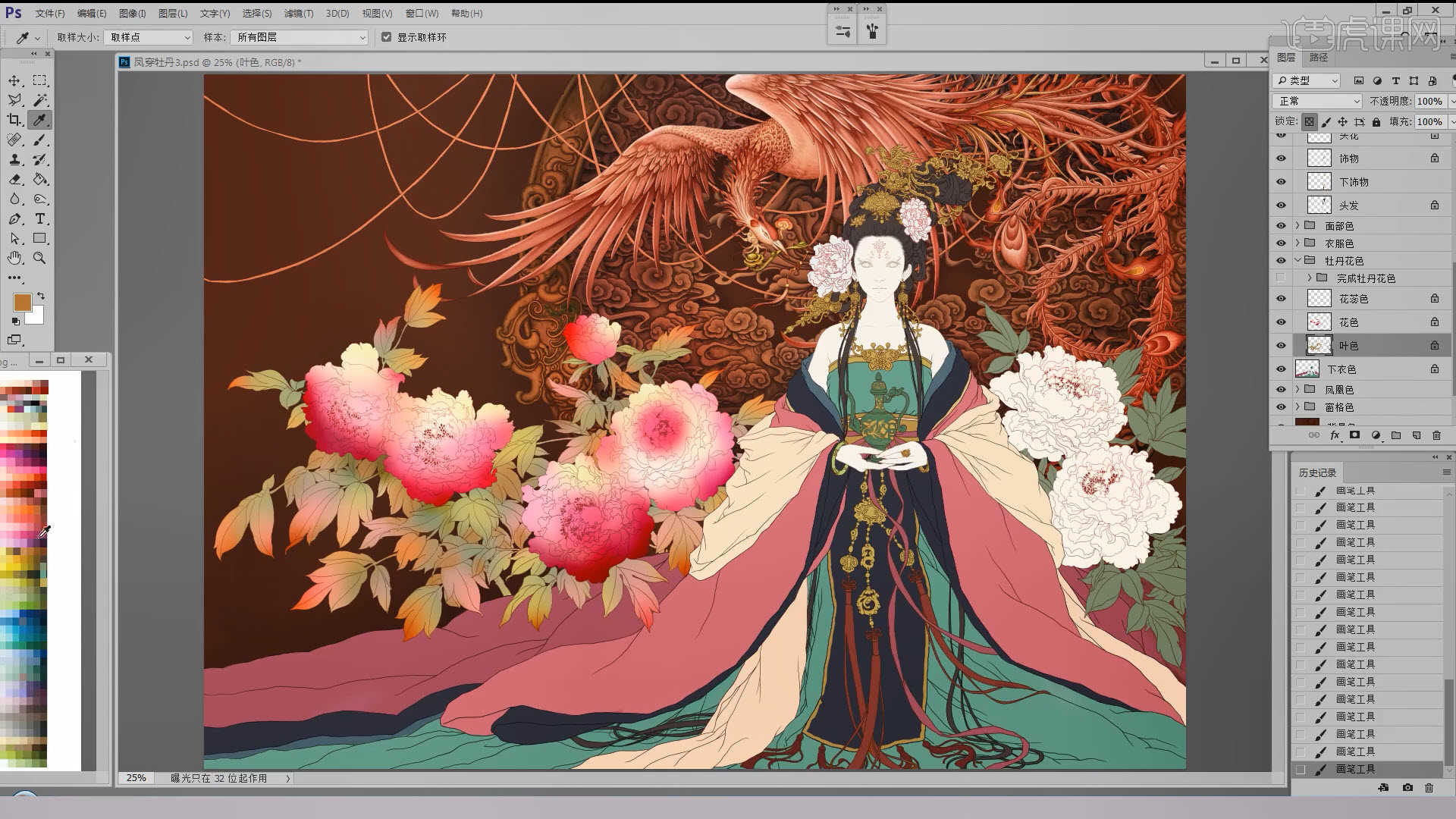Hide the 花色 layer

point(1281,322)
